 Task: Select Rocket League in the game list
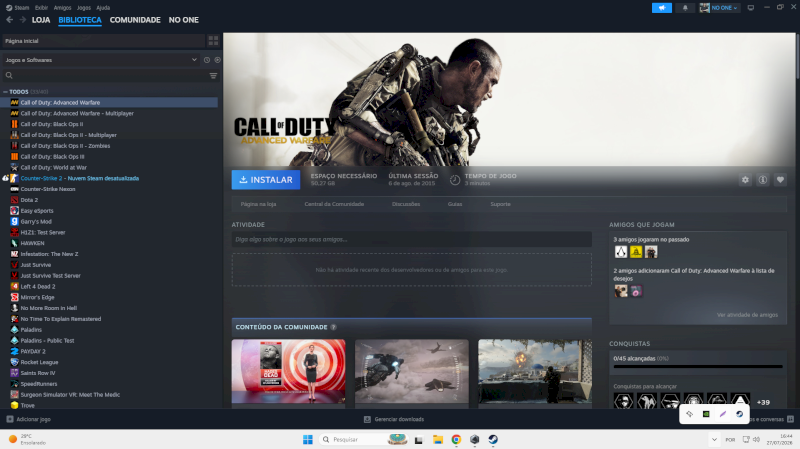coord(39,362)
